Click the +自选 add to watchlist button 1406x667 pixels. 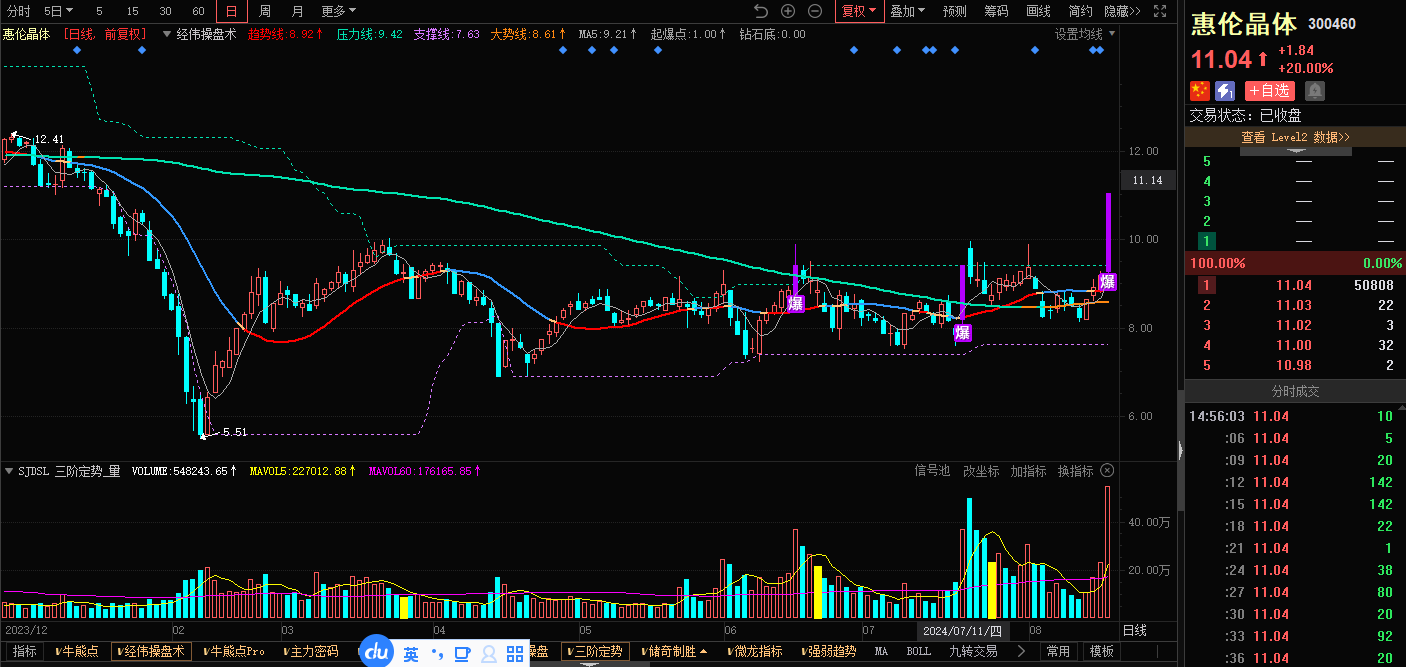coord(1270,91)
